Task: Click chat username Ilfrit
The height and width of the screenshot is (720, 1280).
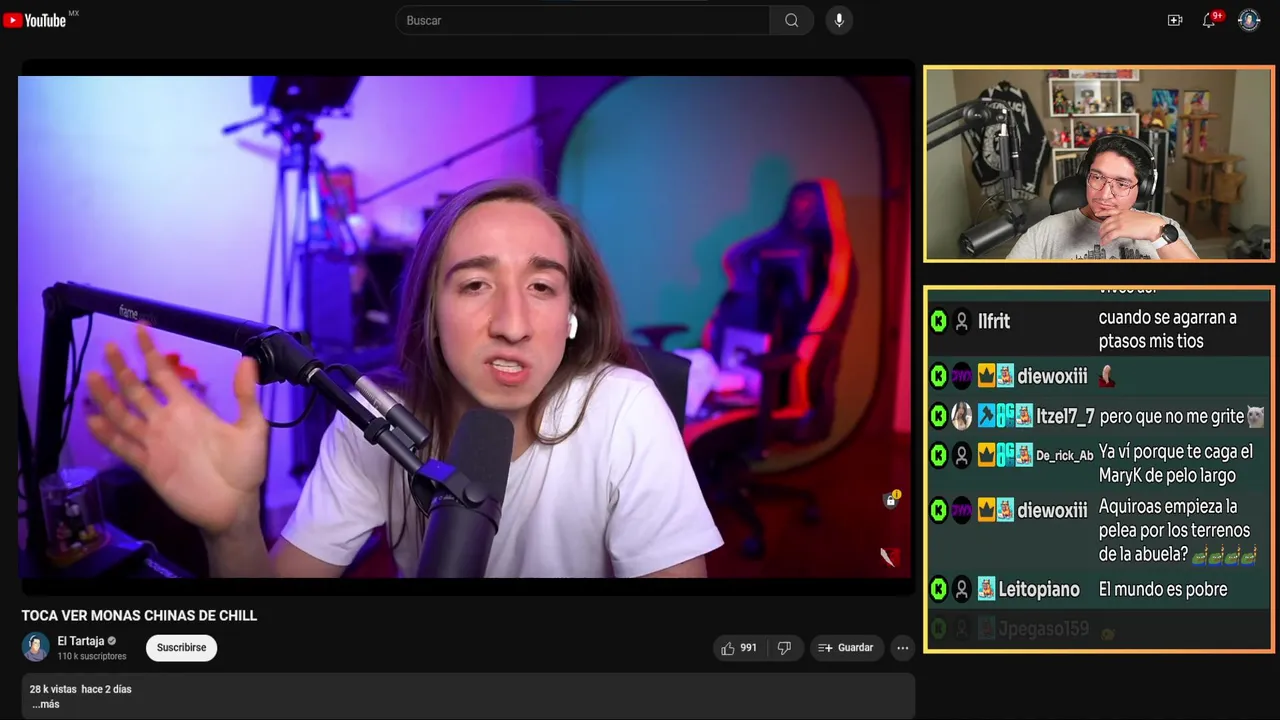Action: [994, 322]
